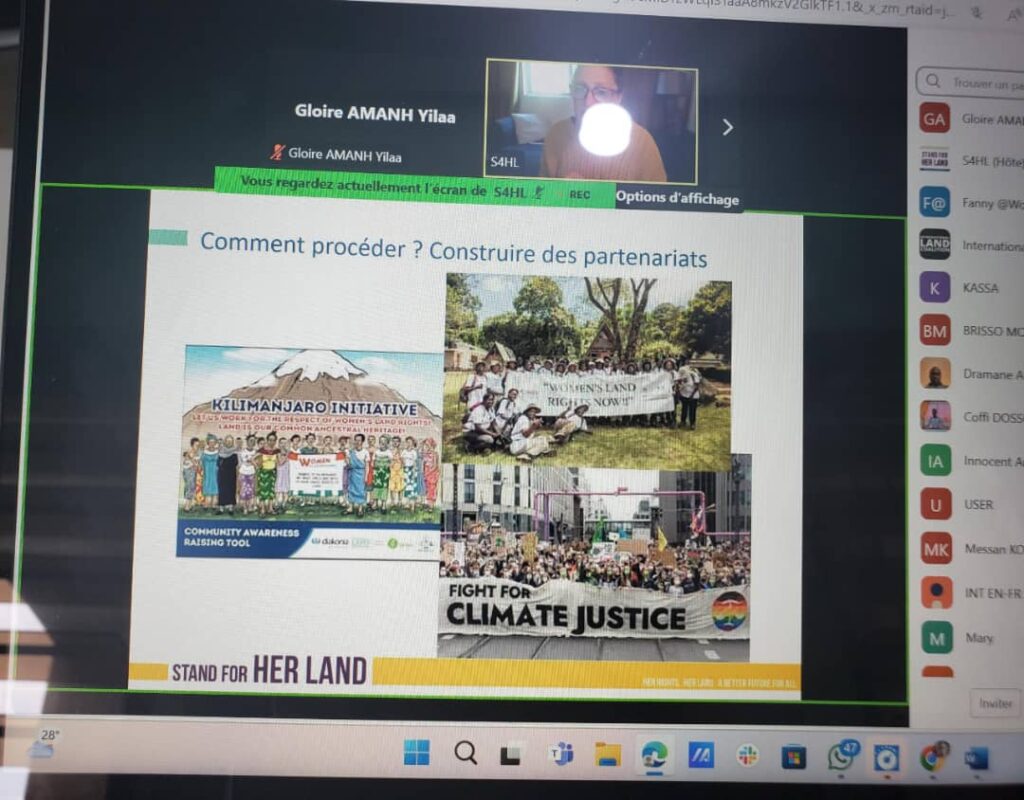Image resolution: width=1024 pixels, height=800 pixels.
Task: Open the Slack taskbar icon
Action: 748,756
